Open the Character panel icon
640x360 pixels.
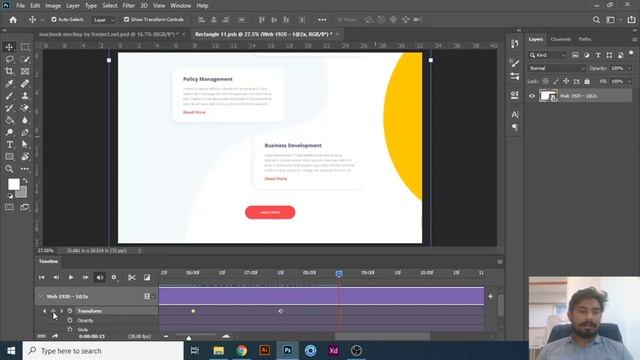pyautogui.click(x=515, y=115)
